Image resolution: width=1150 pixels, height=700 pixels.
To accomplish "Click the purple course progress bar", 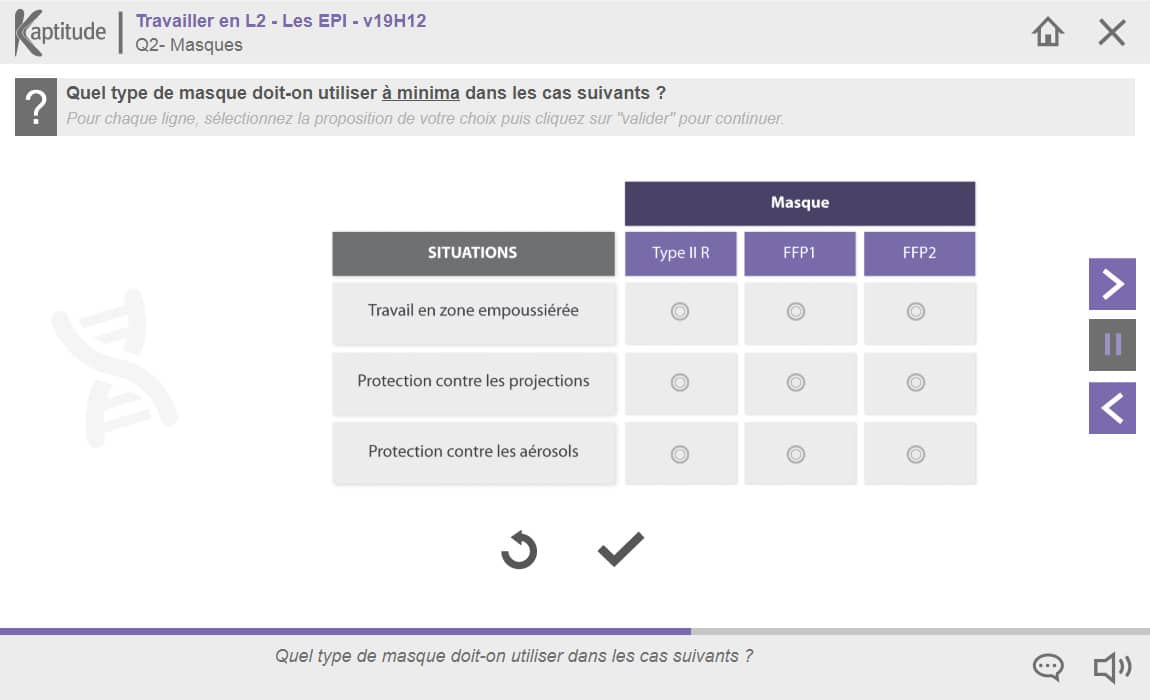I will (x=345, y=631).
